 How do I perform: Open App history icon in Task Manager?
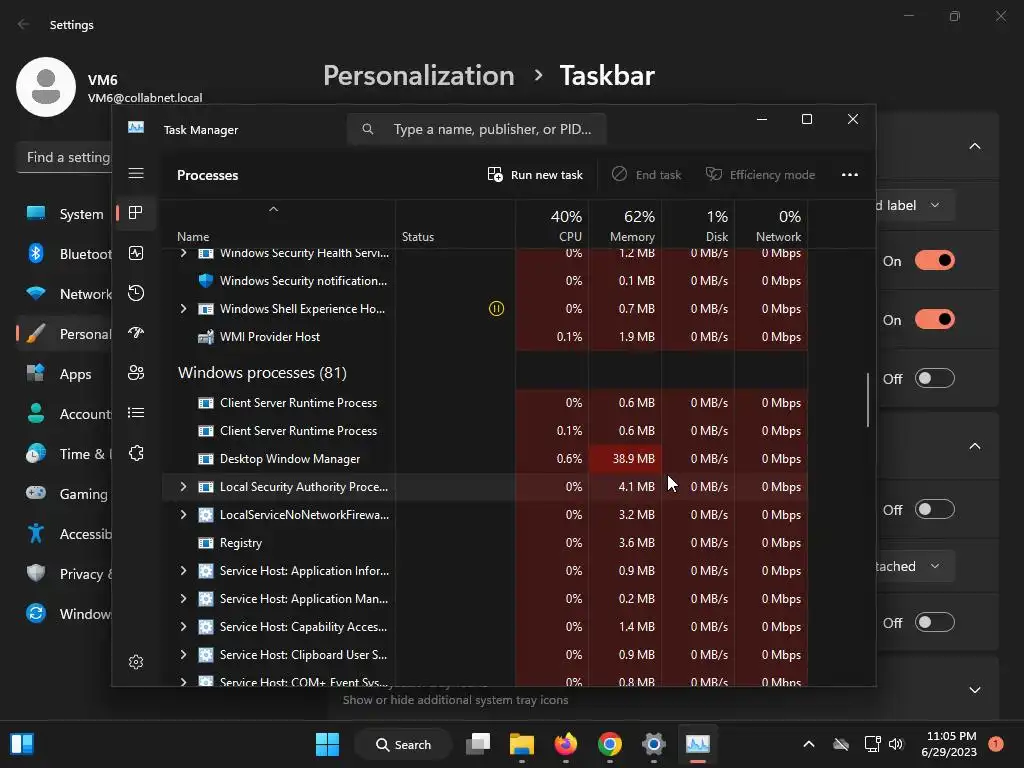(x=136, y=293)
